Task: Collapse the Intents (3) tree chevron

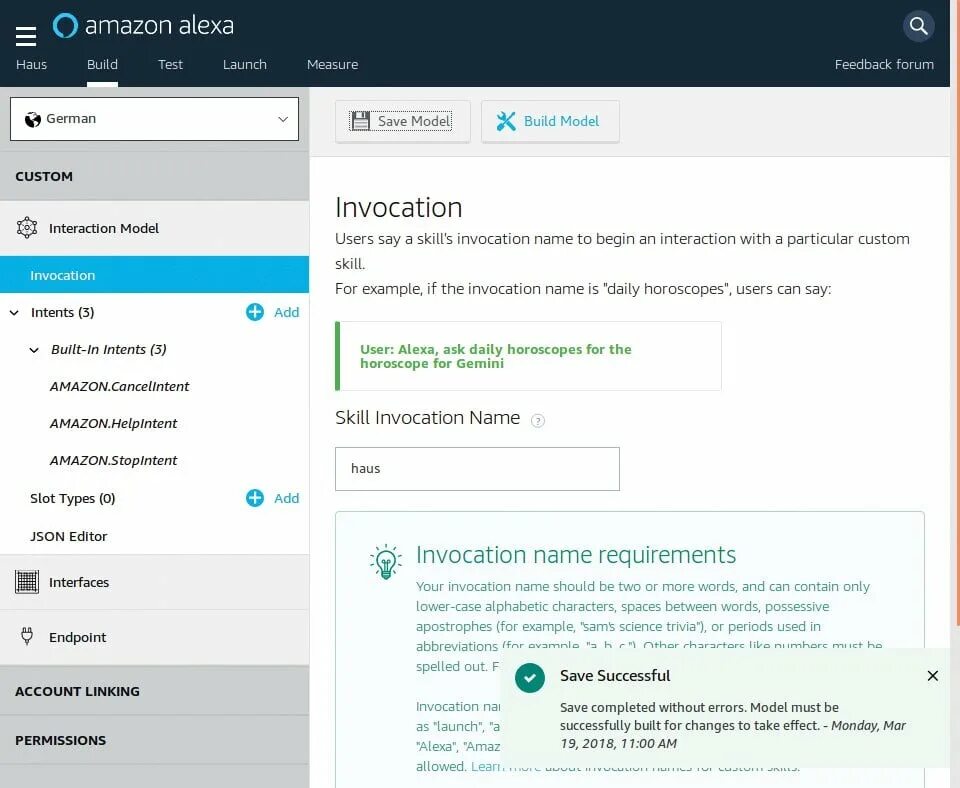Action: (x=14, y=313)
